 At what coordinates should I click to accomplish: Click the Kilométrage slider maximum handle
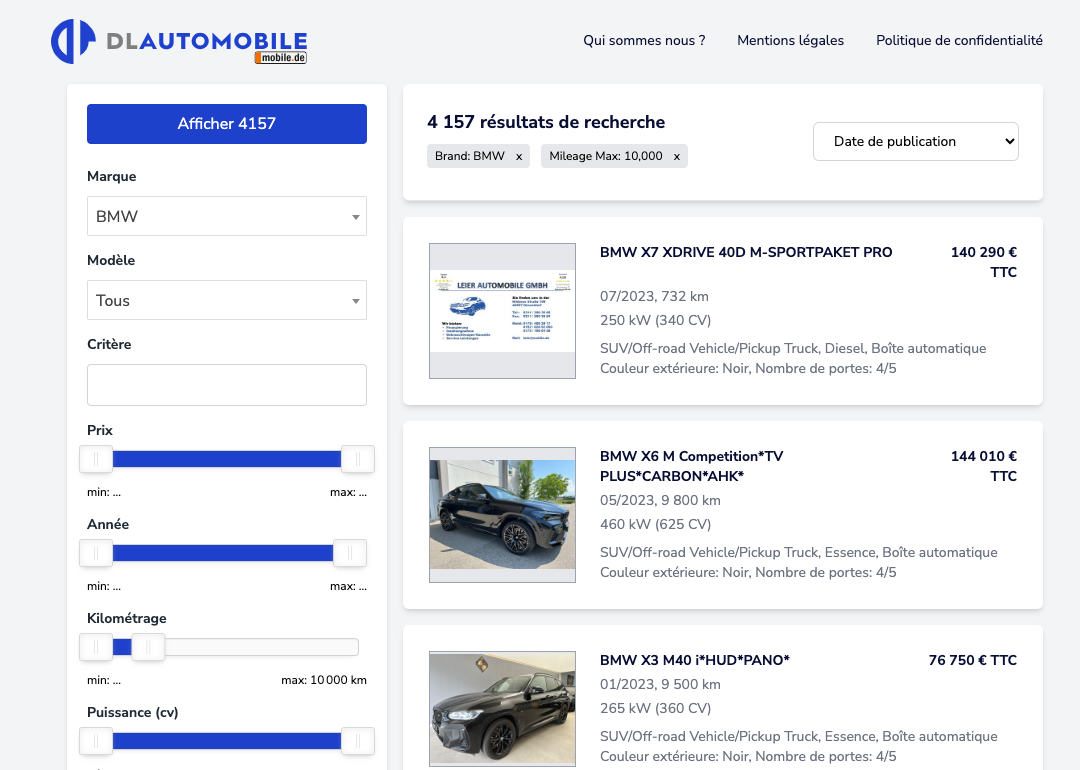148,647
